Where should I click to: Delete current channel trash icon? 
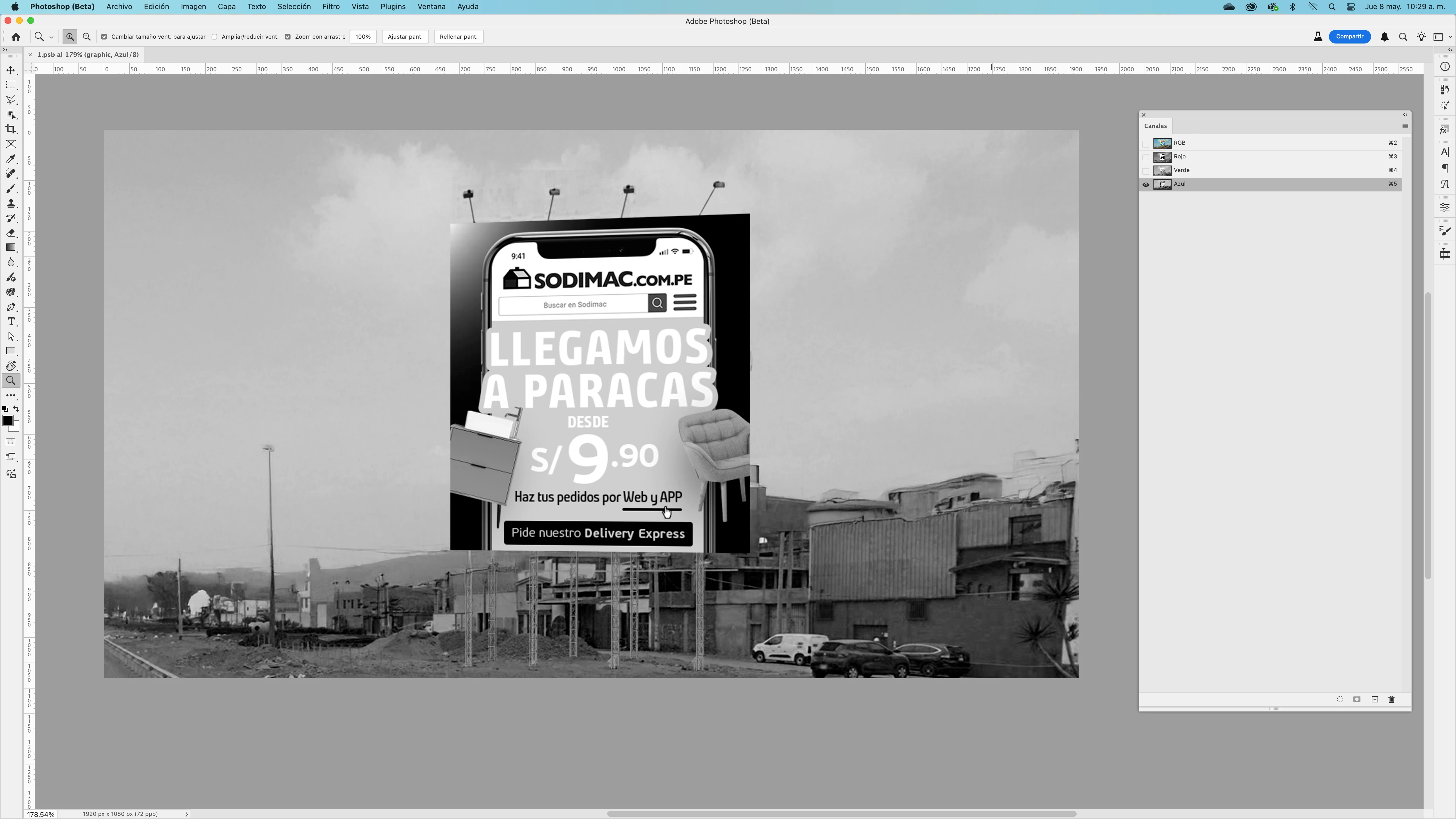[1391, 699]
